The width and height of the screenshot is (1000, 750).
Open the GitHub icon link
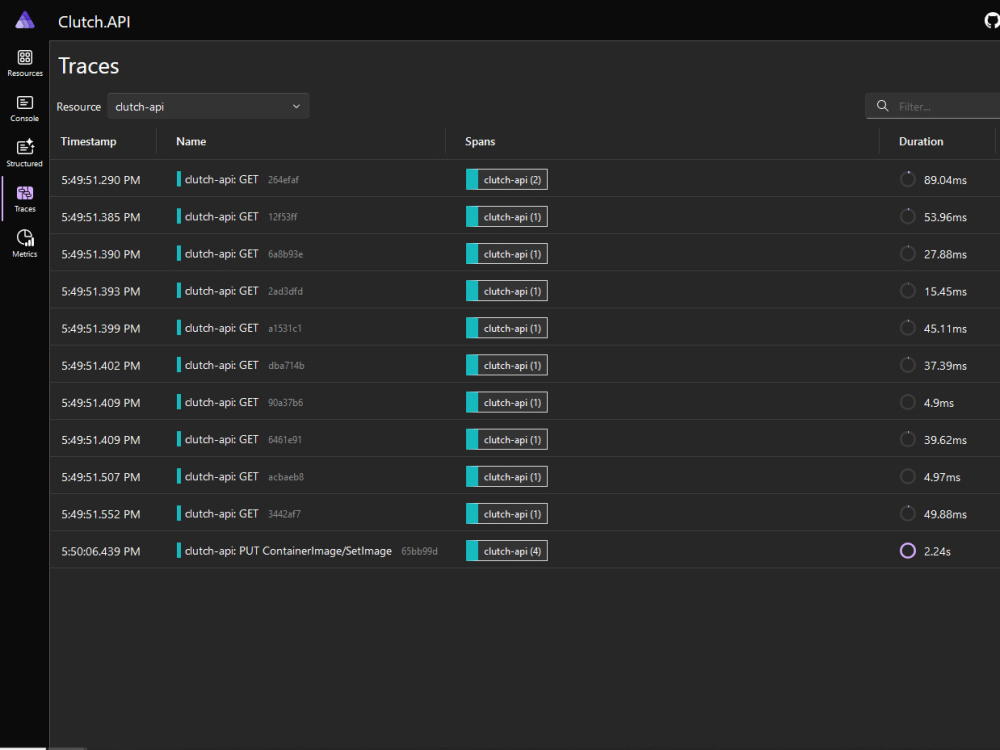992,21
